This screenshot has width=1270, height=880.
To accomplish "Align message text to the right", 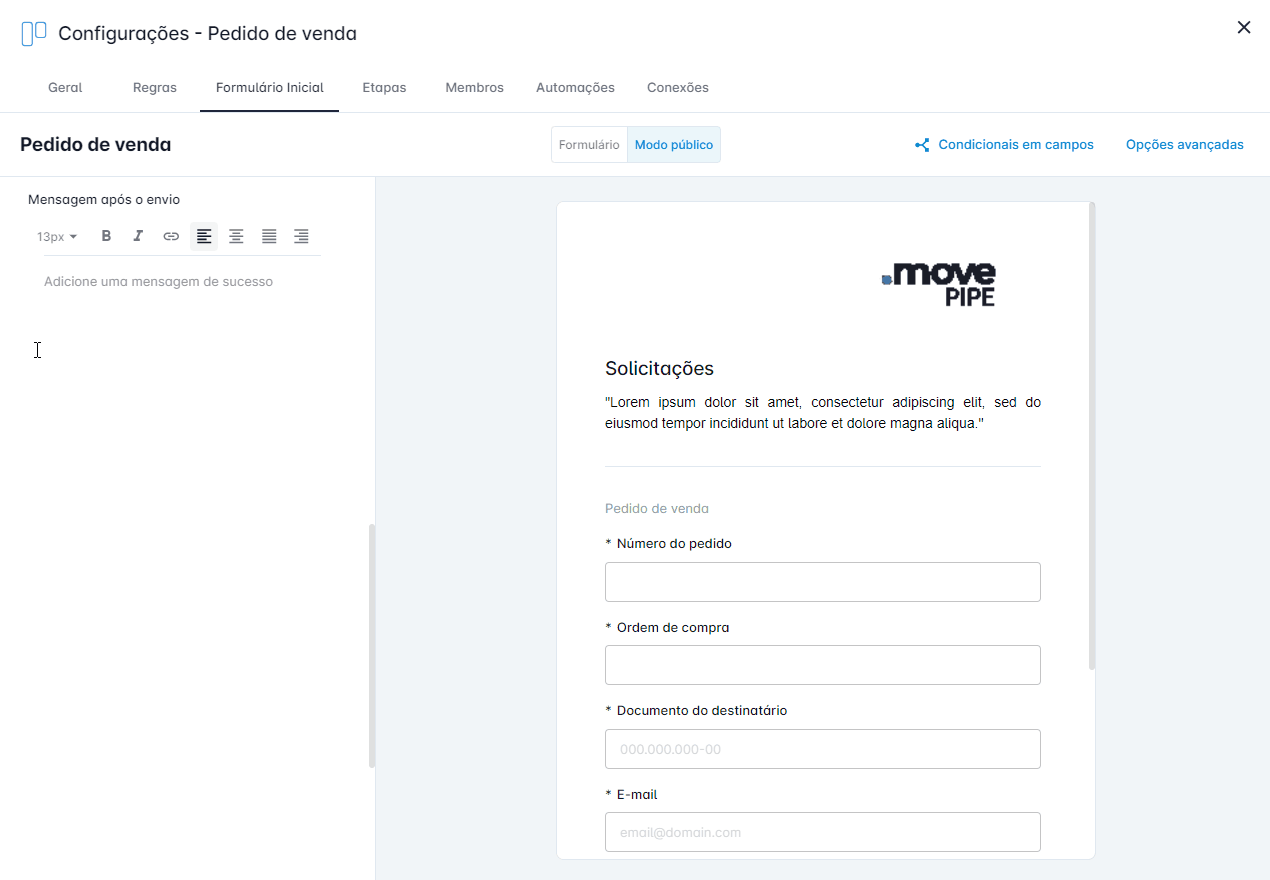I will [301, 236].
